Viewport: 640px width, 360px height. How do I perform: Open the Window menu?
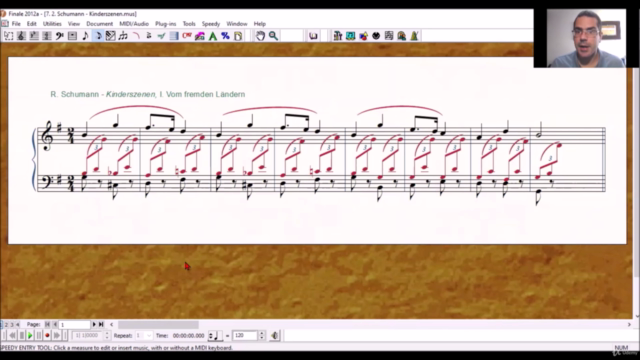(x=237, y=24)
